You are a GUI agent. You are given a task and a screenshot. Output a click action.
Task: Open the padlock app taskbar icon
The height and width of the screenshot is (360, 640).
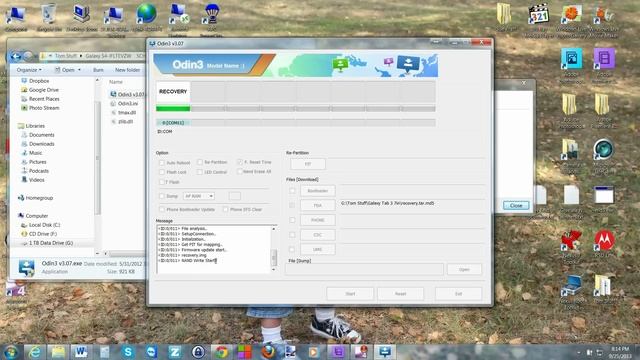pyautogui.click(x=198, y=351)
